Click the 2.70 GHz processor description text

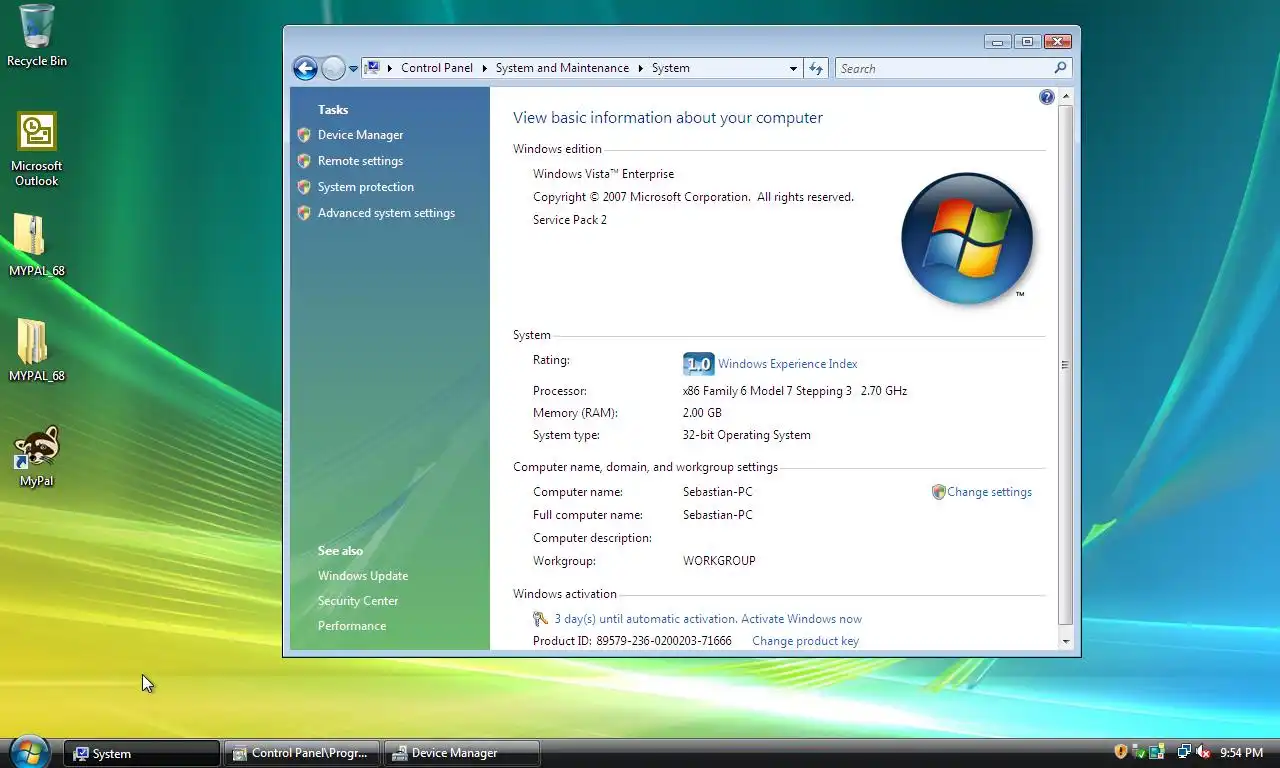click(x=795, y=391)
